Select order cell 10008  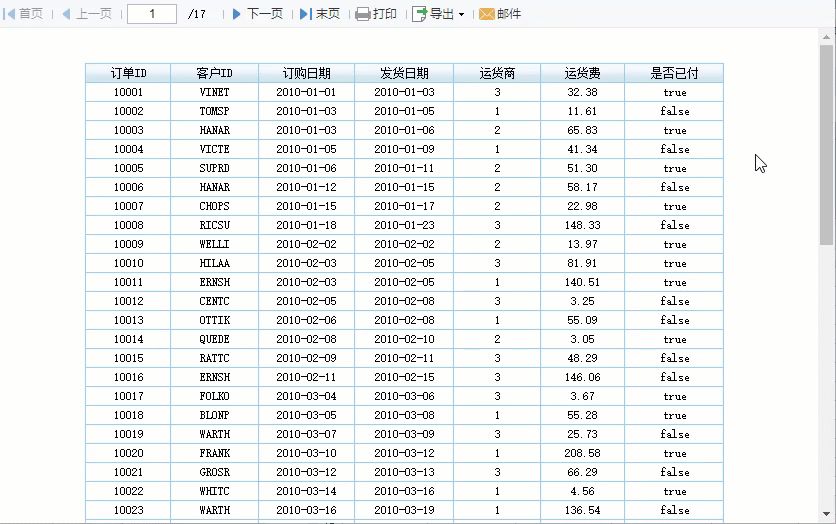pyautogui.click(x=128, y=225)
